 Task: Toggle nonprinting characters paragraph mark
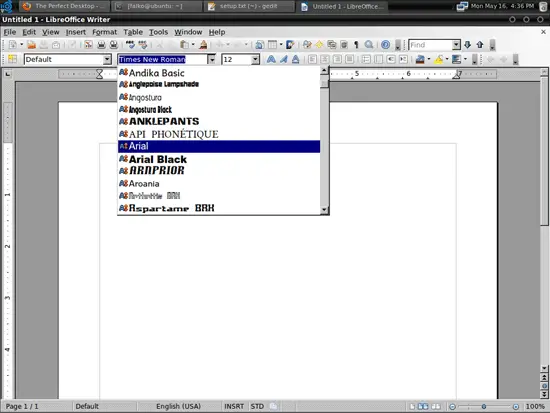(x=356, y=45)
